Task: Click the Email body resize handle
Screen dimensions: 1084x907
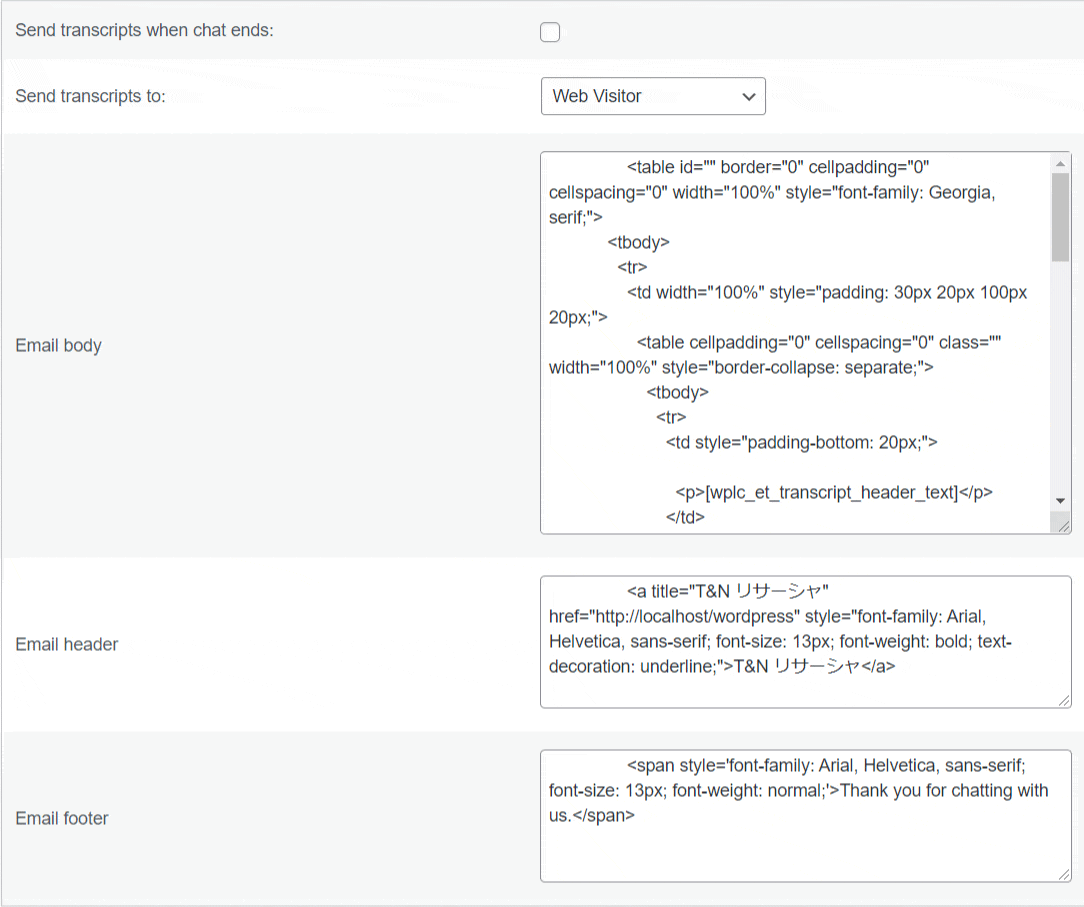Action: coord(1064,527)
